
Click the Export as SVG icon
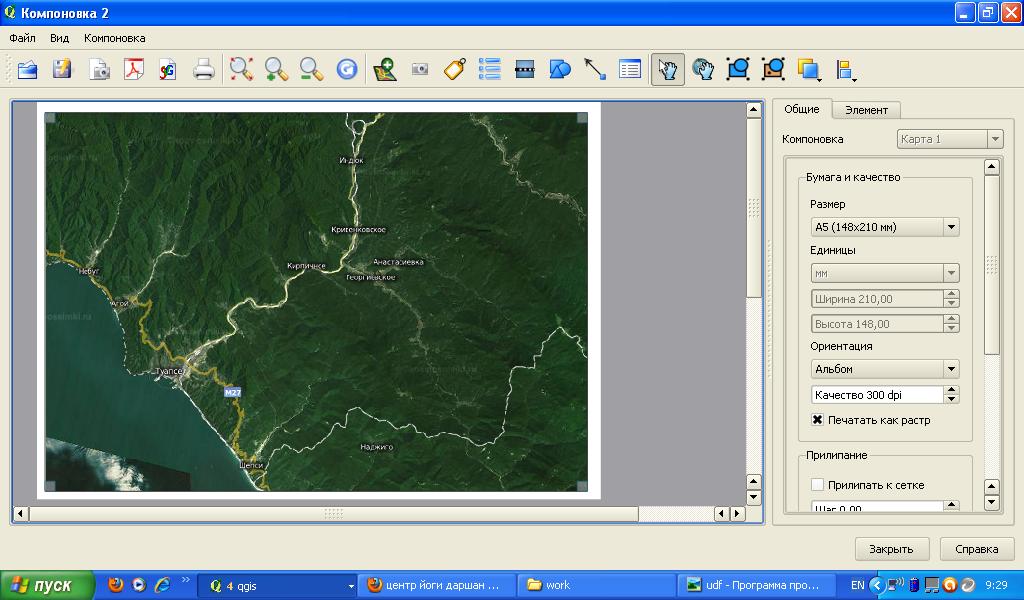tap(167, 69)
